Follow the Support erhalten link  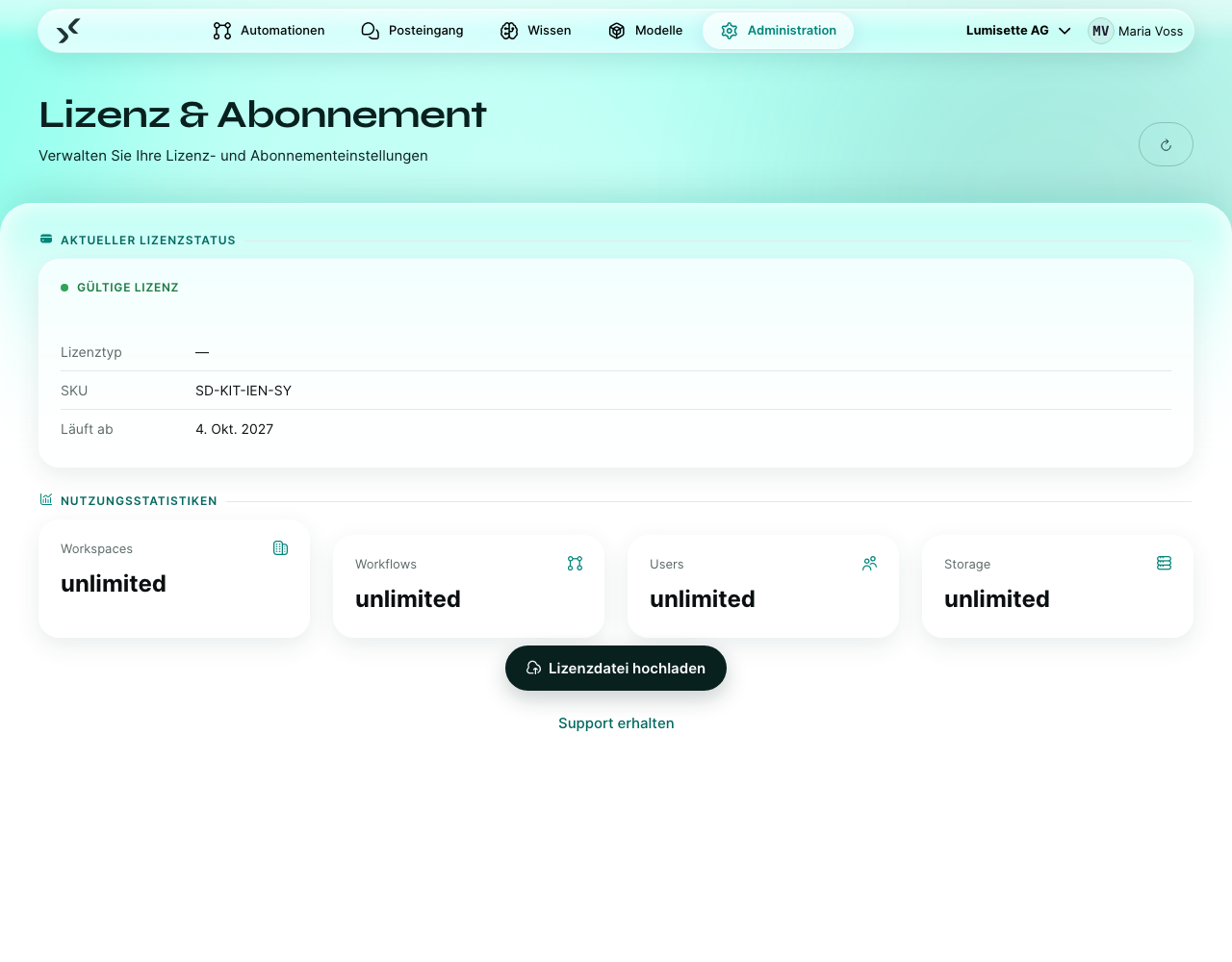[x=616, y=723]
